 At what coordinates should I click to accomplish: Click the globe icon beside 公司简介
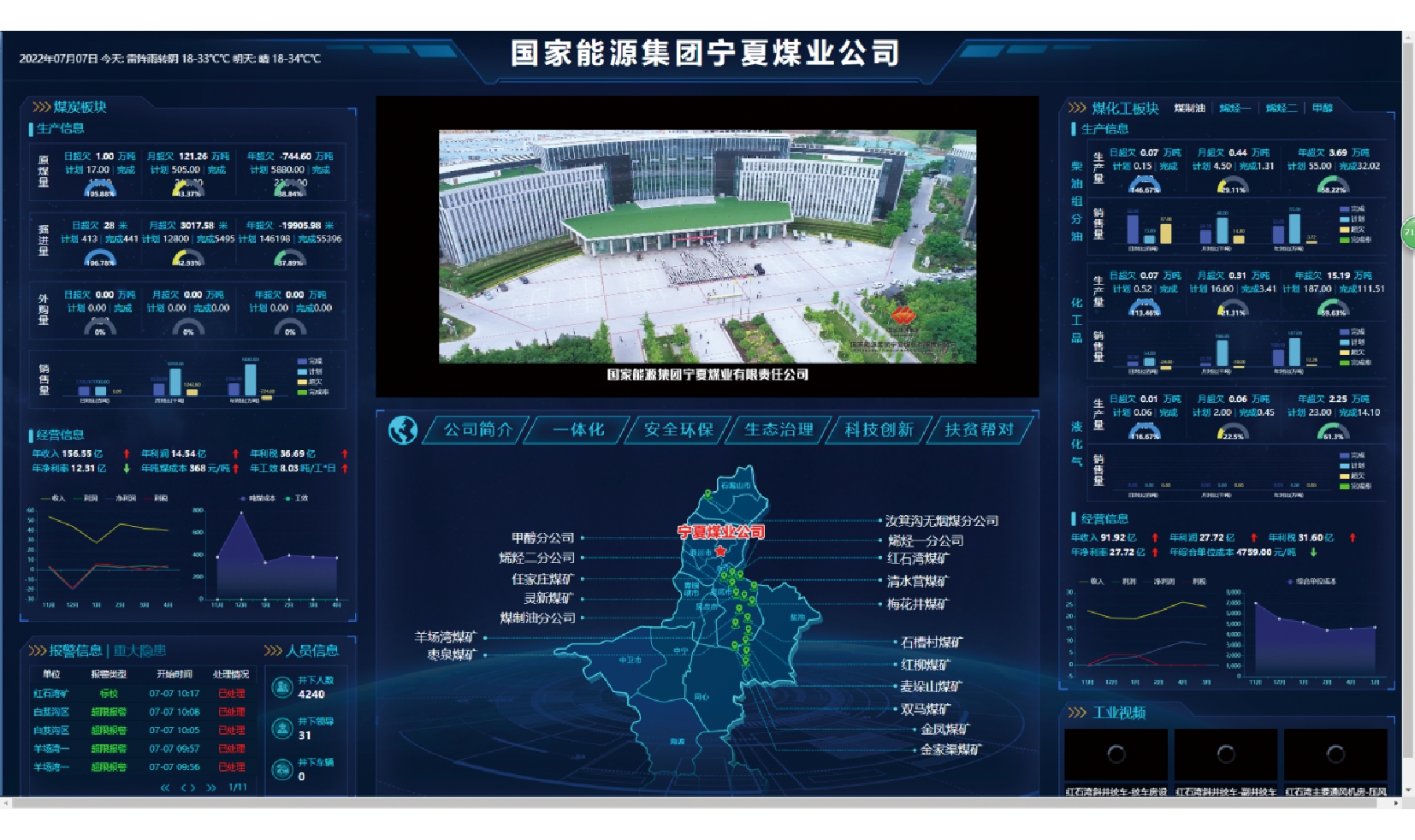tap(402, 430)
